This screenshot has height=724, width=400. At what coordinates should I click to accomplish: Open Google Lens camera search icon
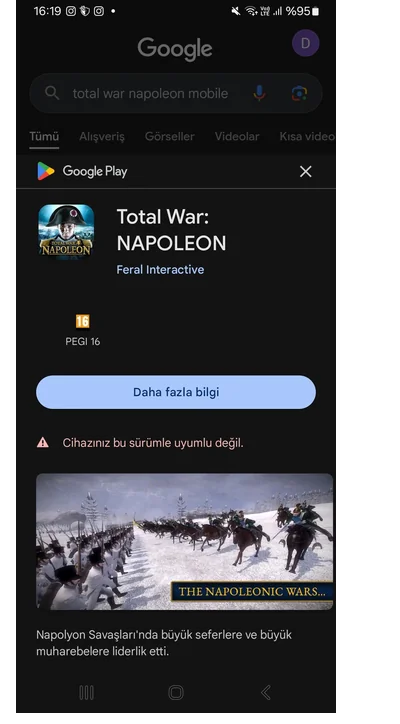coord(299,93)
